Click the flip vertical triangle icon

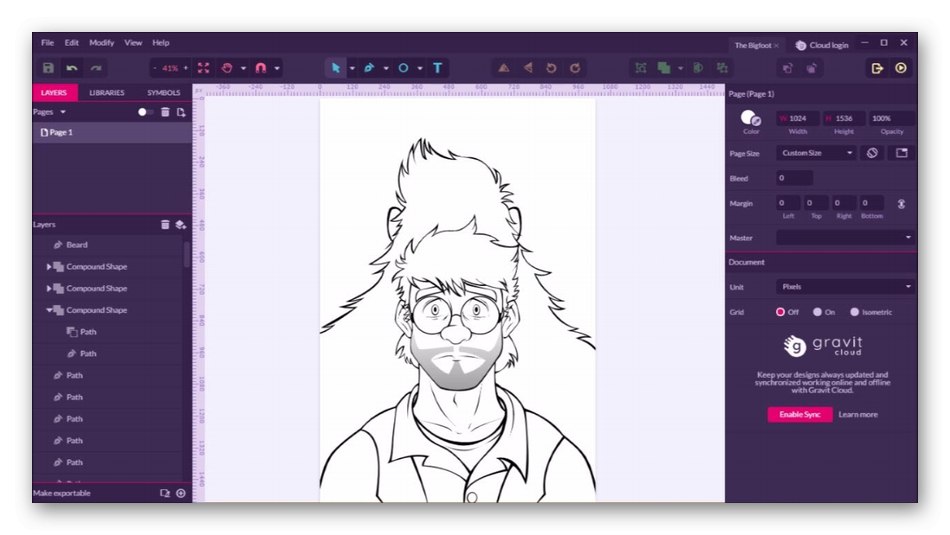(503, 68)
